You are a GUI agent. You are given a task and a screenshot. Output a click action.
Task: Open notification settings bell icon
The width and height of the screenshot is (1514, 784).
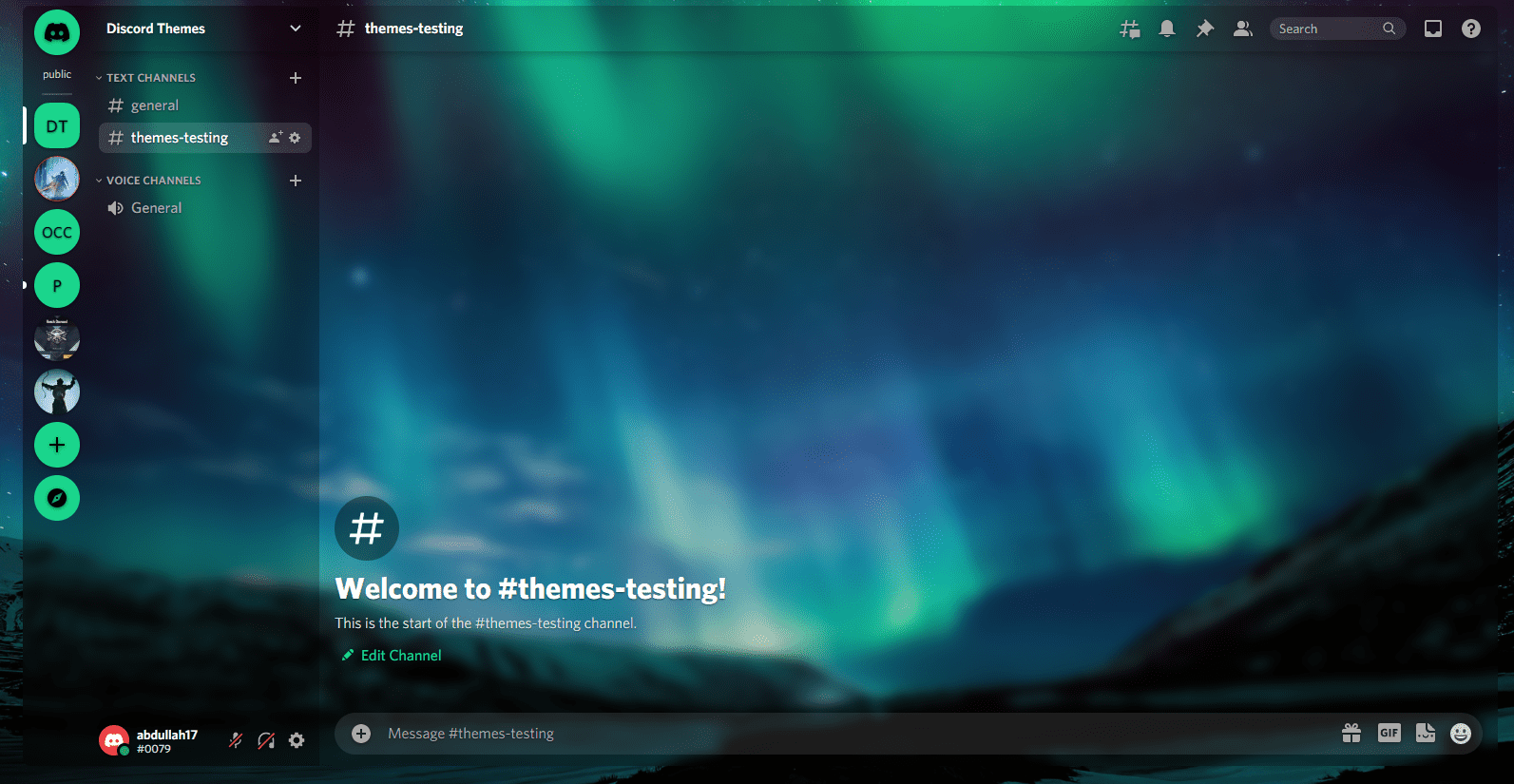(1167, 29)
